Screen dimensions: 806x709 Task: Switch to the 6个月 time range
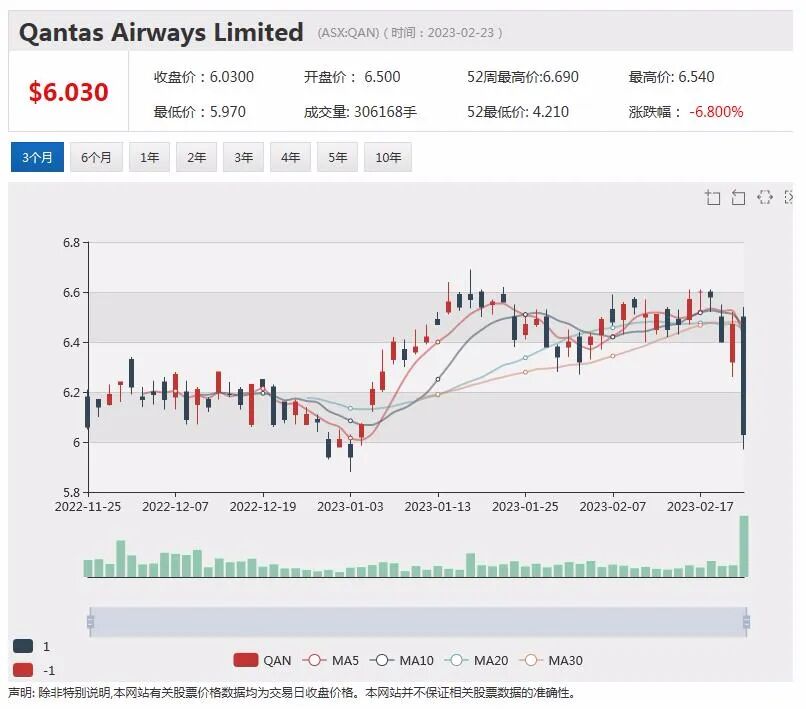click(x=96, y=157)
